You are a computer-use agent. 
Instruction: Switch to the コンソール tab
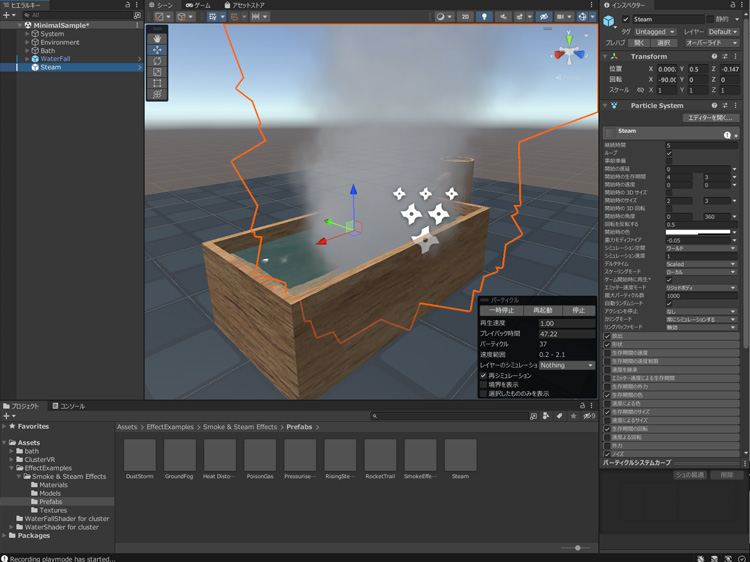(72, 406)
